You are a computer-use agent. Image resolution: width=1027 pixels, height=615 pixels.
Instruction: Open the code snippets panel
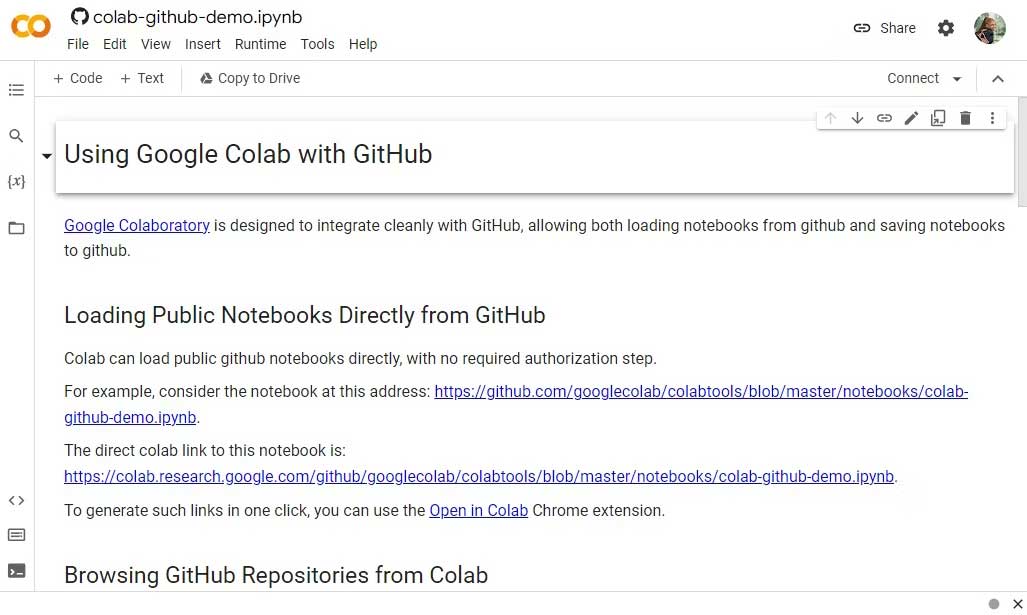point(16,500)
